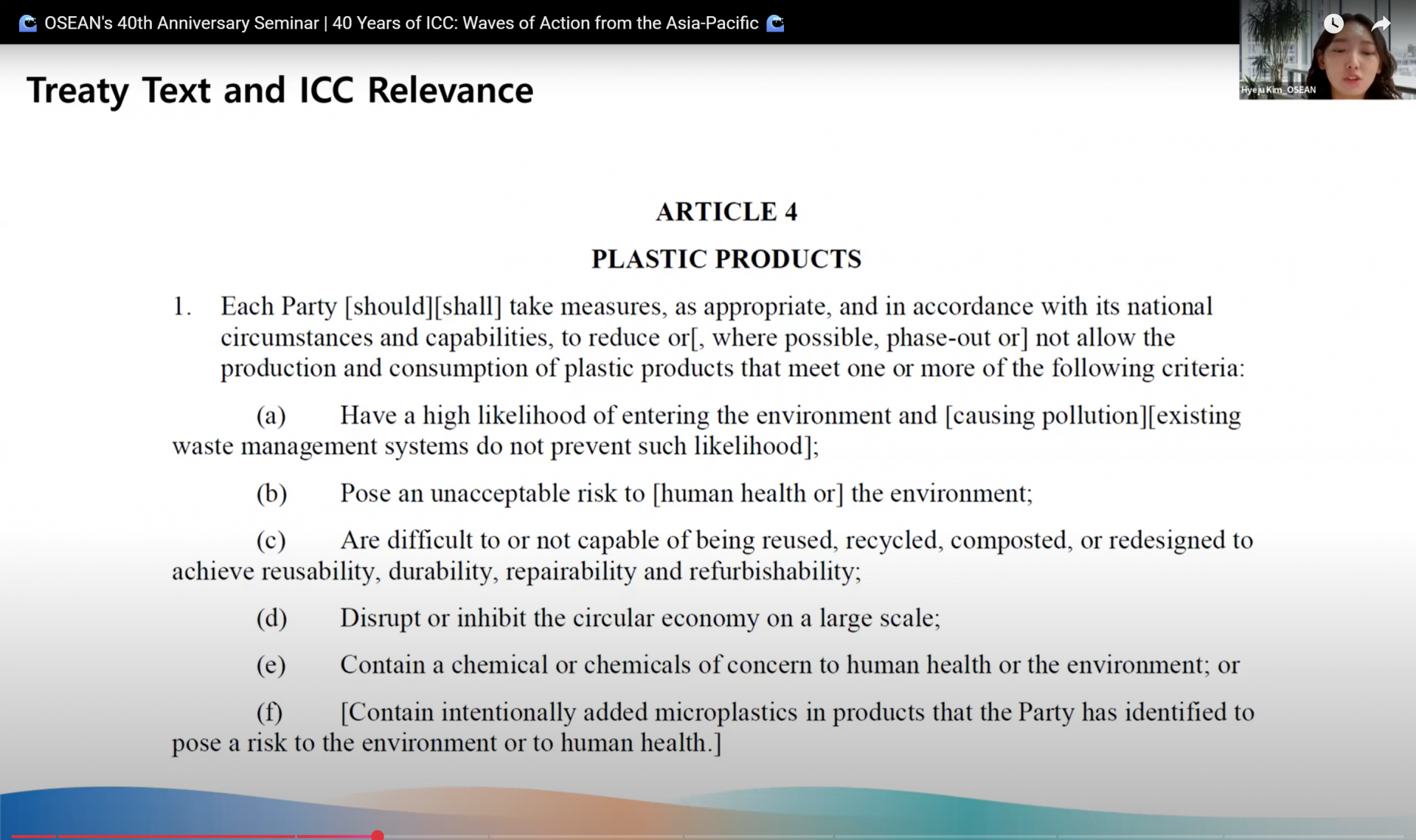The image size is (1416, 840).
Task: Click criterion (b) on unacceptable risk
Action: [x=686, y=493]
